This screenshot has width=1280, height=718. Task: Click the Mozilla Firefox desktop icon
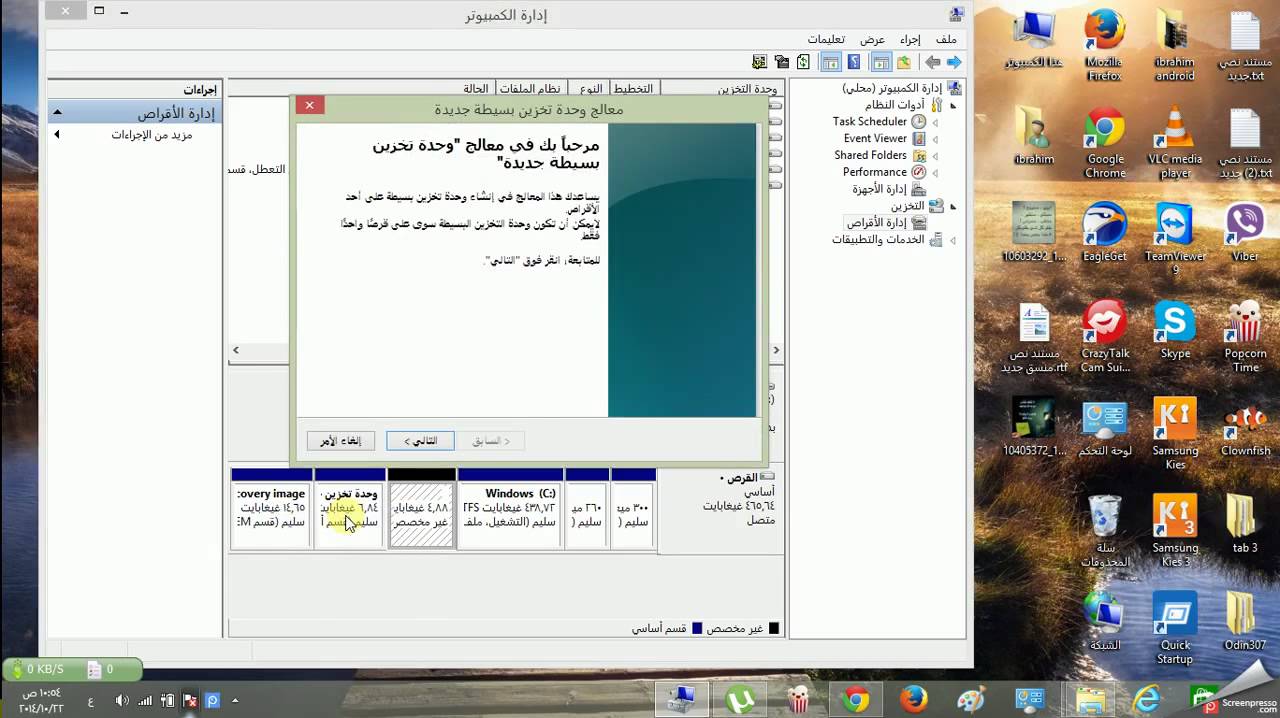pyautogui.click(x=1105, y=46)
